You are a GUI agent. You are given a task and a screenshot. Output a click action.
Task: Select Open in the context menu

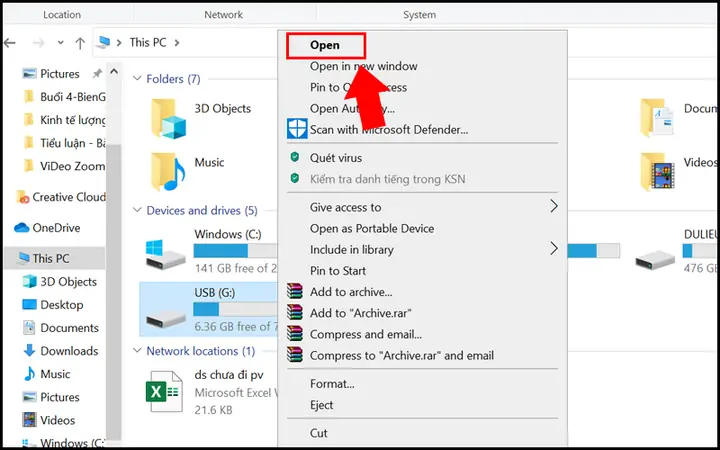tap(326, 45)
